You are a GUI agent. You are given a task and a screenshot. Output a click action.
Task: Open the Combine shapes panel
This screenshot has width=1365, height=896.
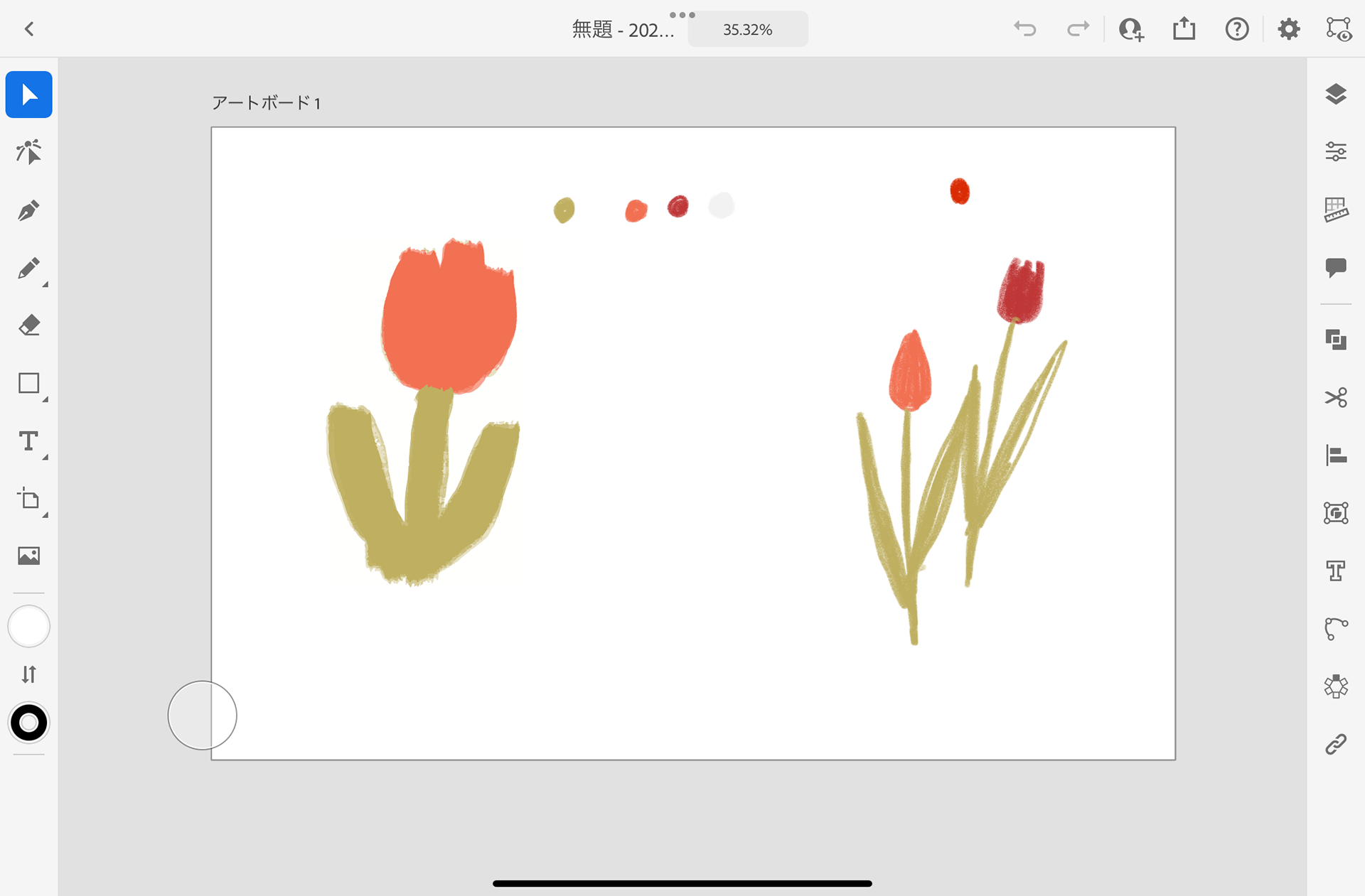click(x=1337, y=340)
